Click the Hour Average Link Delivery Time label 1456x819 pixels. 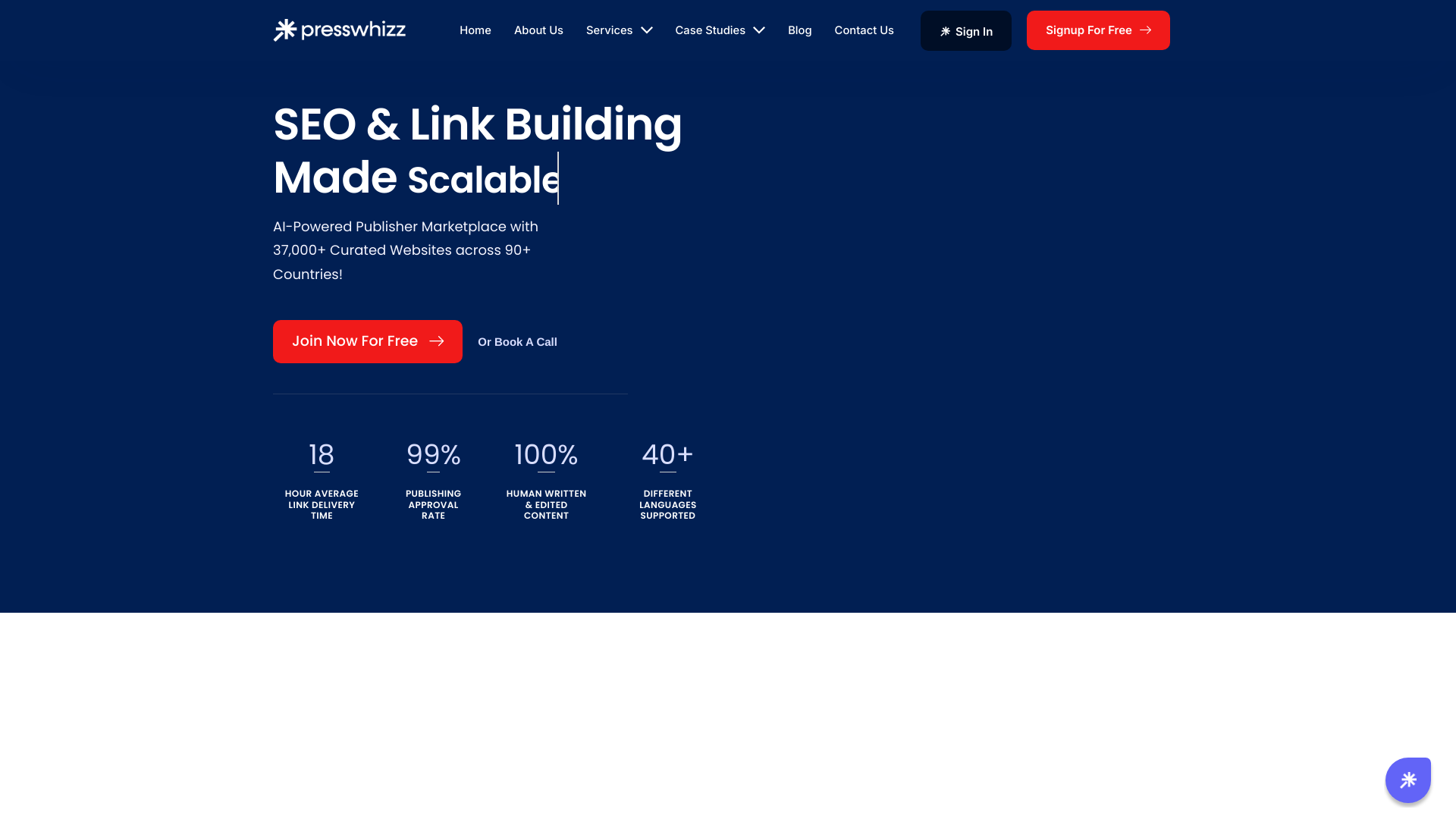[322, 504]
